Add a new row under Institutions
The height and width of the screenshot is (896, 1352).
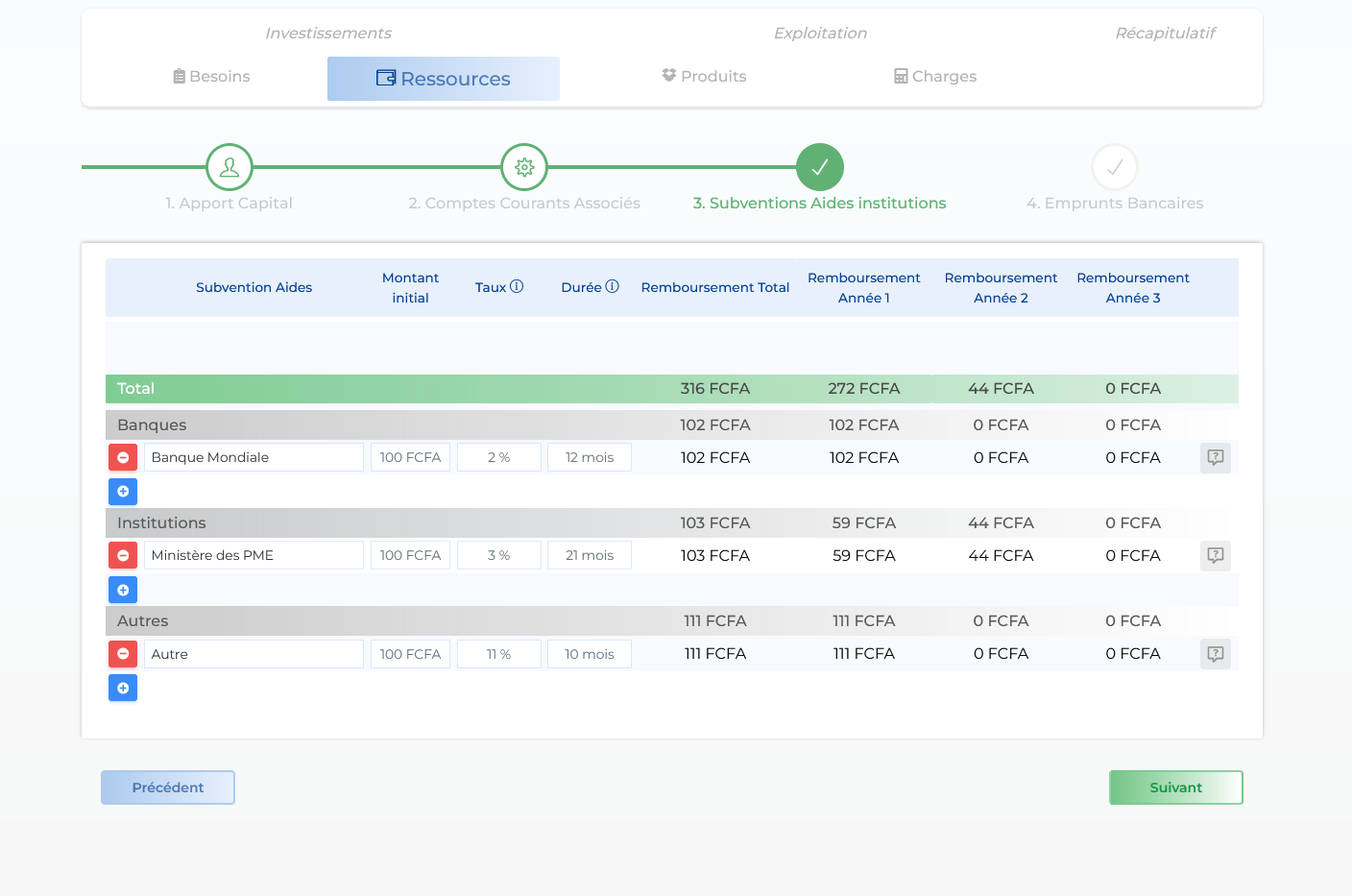coord(123,590)
